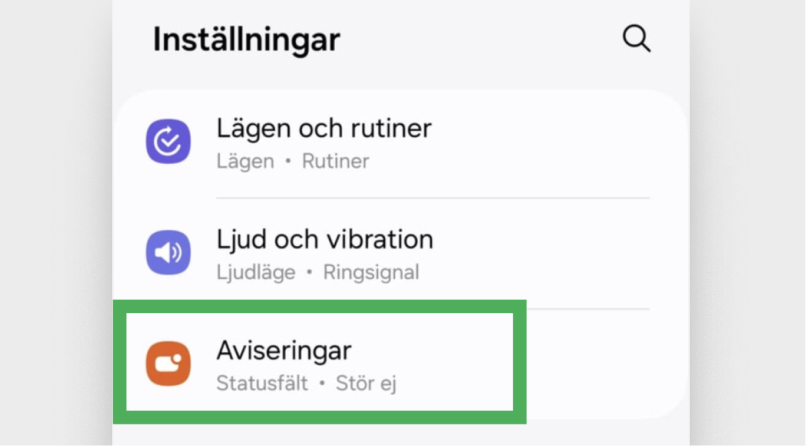Tap the orange Aviseringar notification icon
Screen dimensions: 806x446
point(168,363)
